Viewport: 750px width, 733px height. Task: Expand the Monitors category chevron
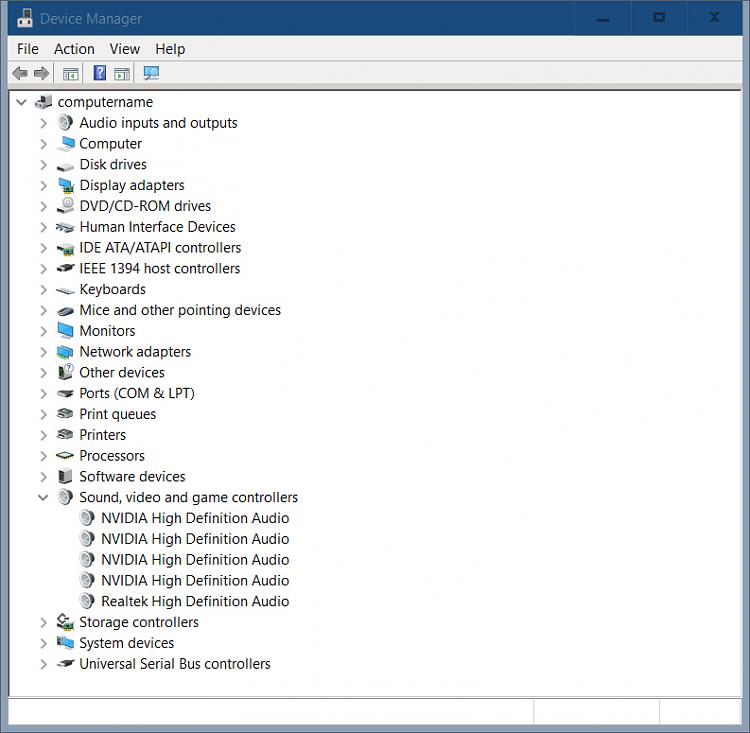pos(44,331)
